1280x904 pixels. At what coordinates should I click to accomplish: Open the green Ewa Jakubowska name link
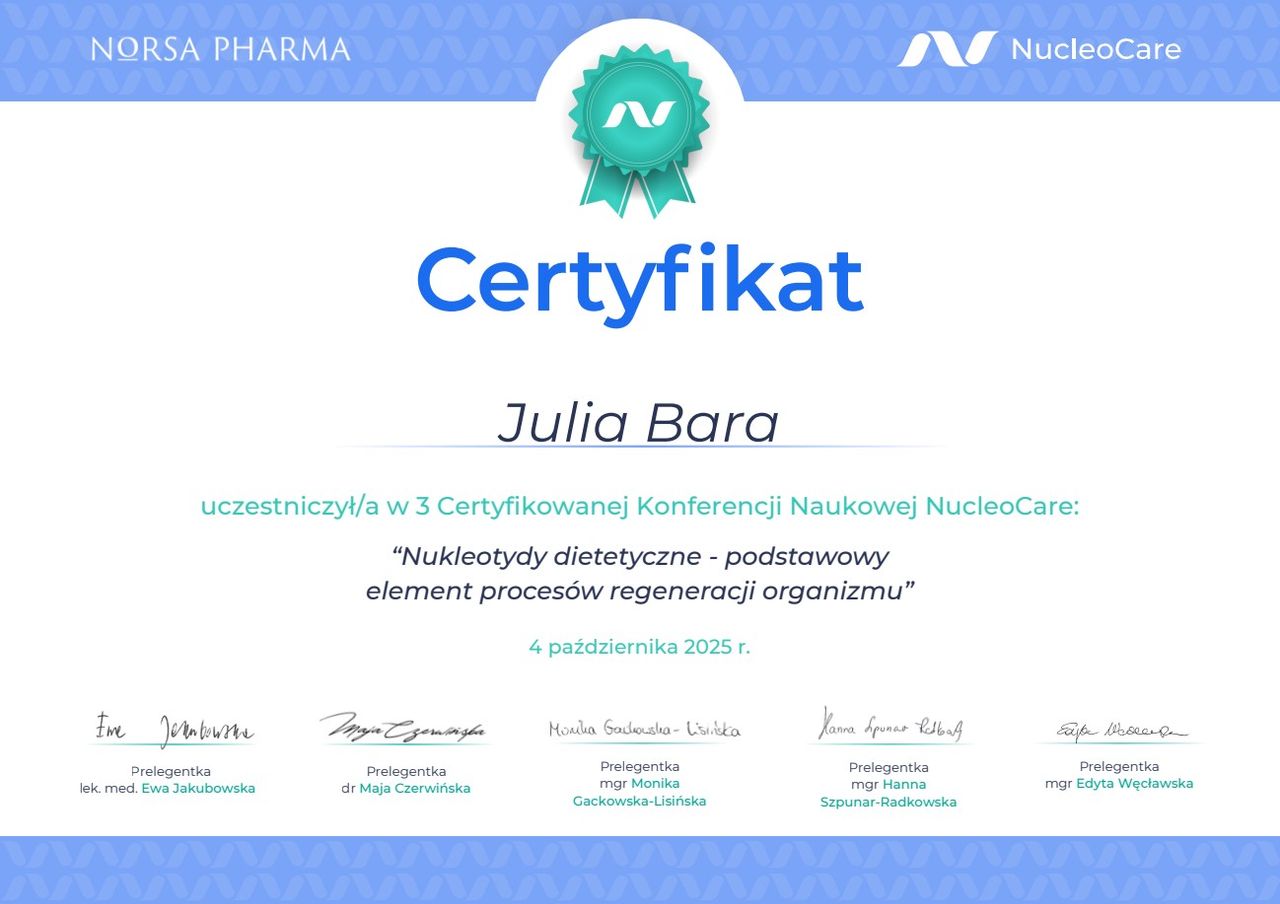[x=198, y=788]
